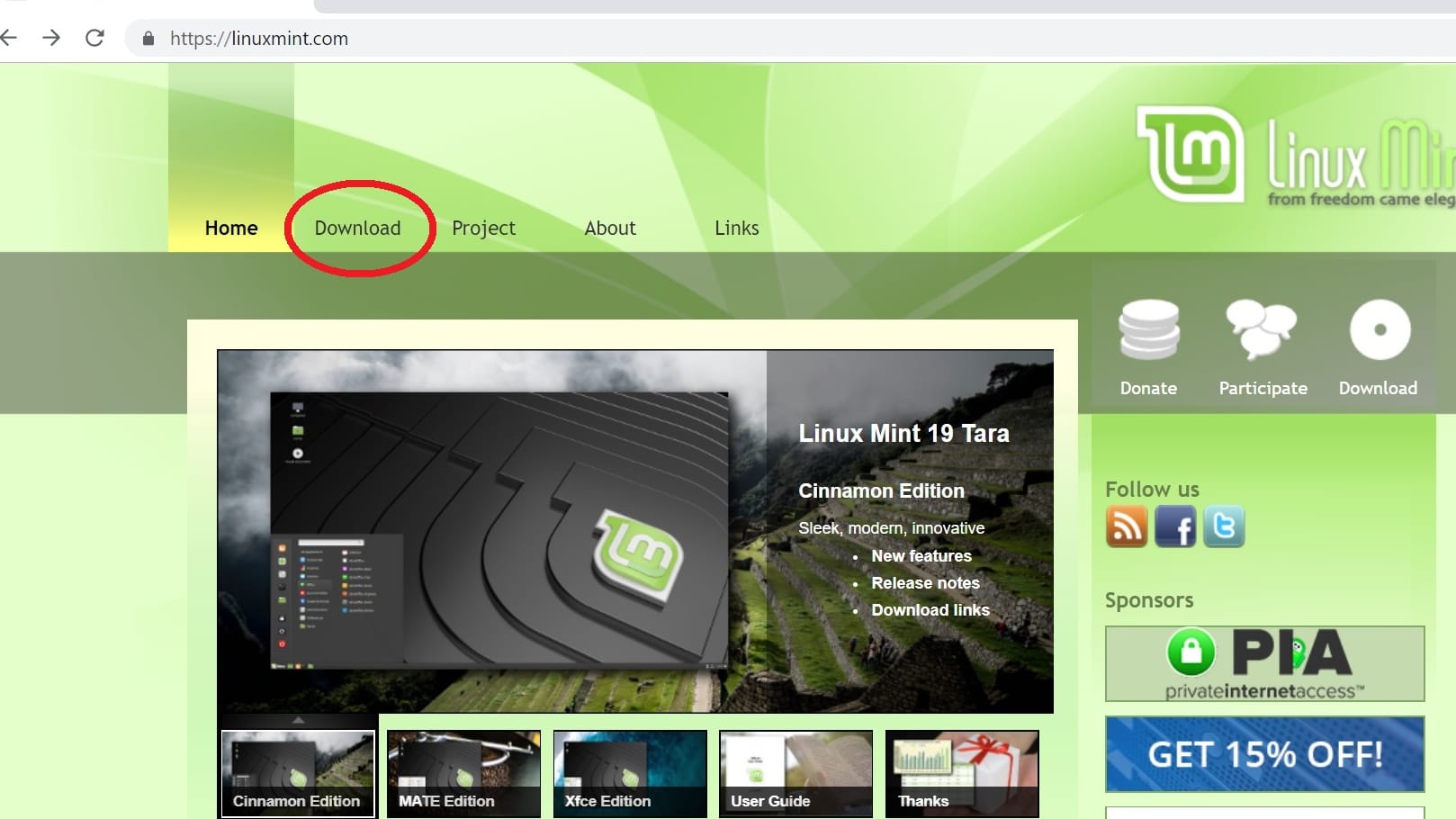The height and width of the screenshot is (819, 1456).
Task: Select the Cinnamon Edition thumbnail
Action: tap(298, 773)
